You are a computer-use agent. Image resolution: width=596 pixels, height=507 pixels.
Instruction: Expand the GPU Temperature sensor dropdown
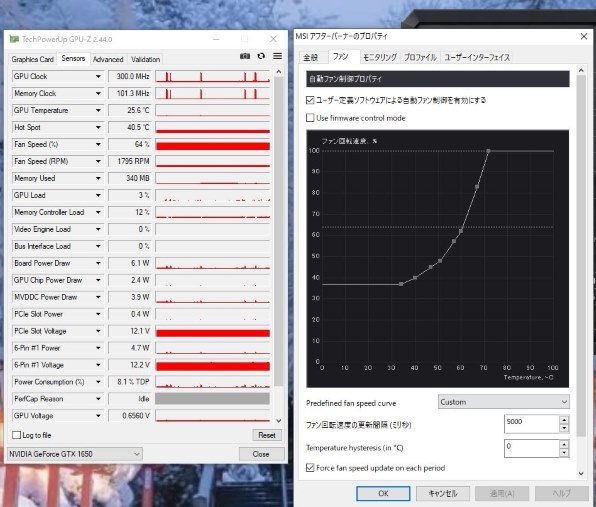pos(98,110)
